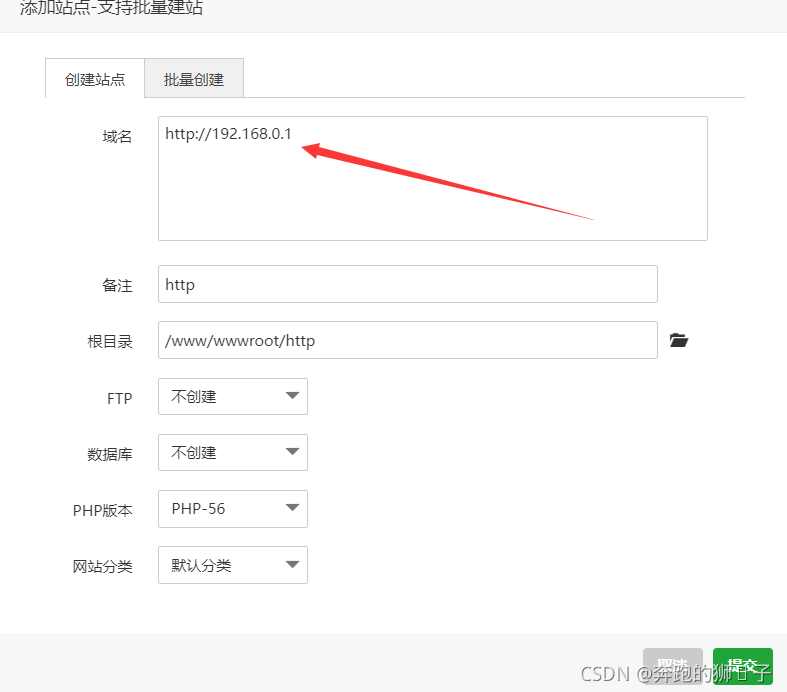Switch to the 批量创建 tab
787x692 pixels.
coord(194,79)
